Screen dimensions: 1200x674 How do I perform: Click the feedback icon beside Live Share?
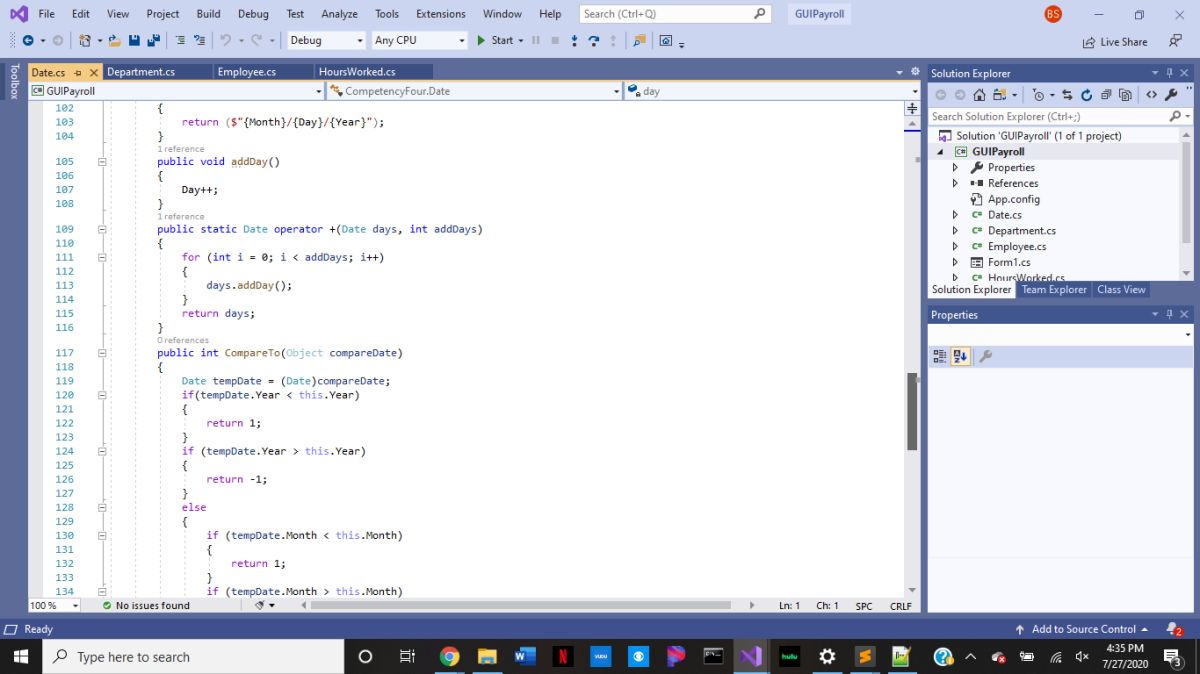(x=1175, y=41)
